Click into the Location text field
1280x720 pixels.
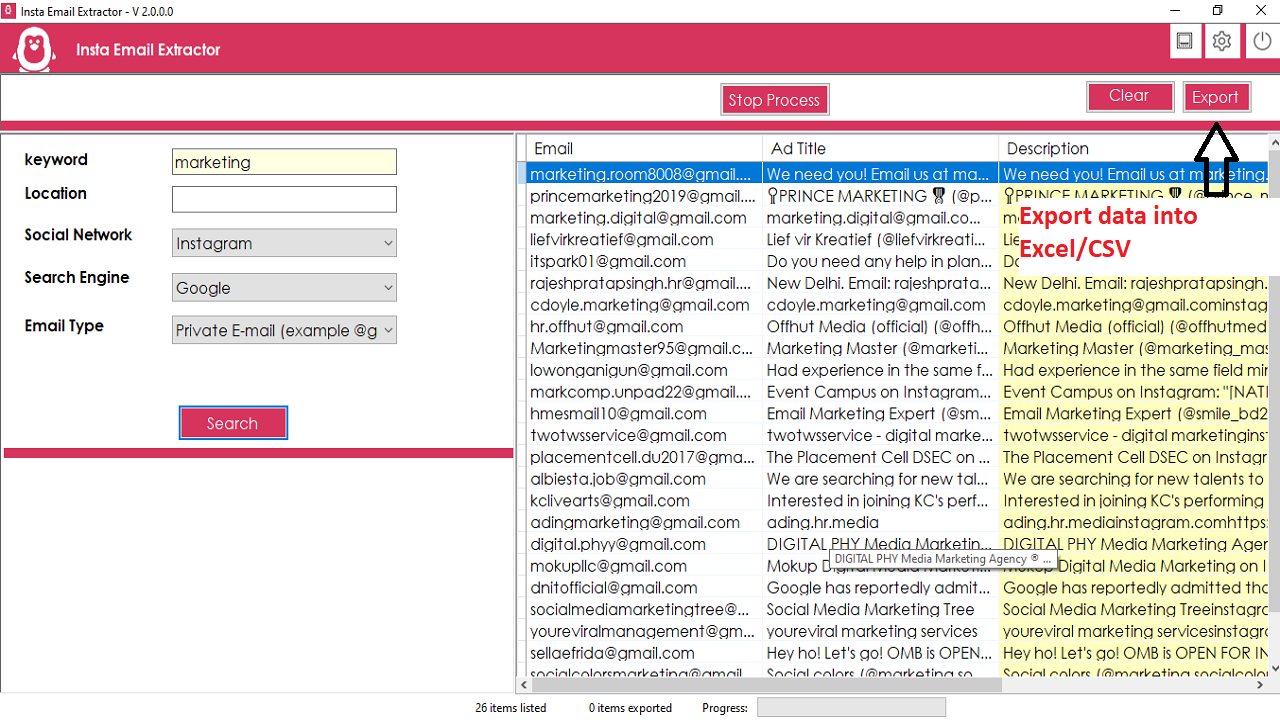(x=284, y=199)
